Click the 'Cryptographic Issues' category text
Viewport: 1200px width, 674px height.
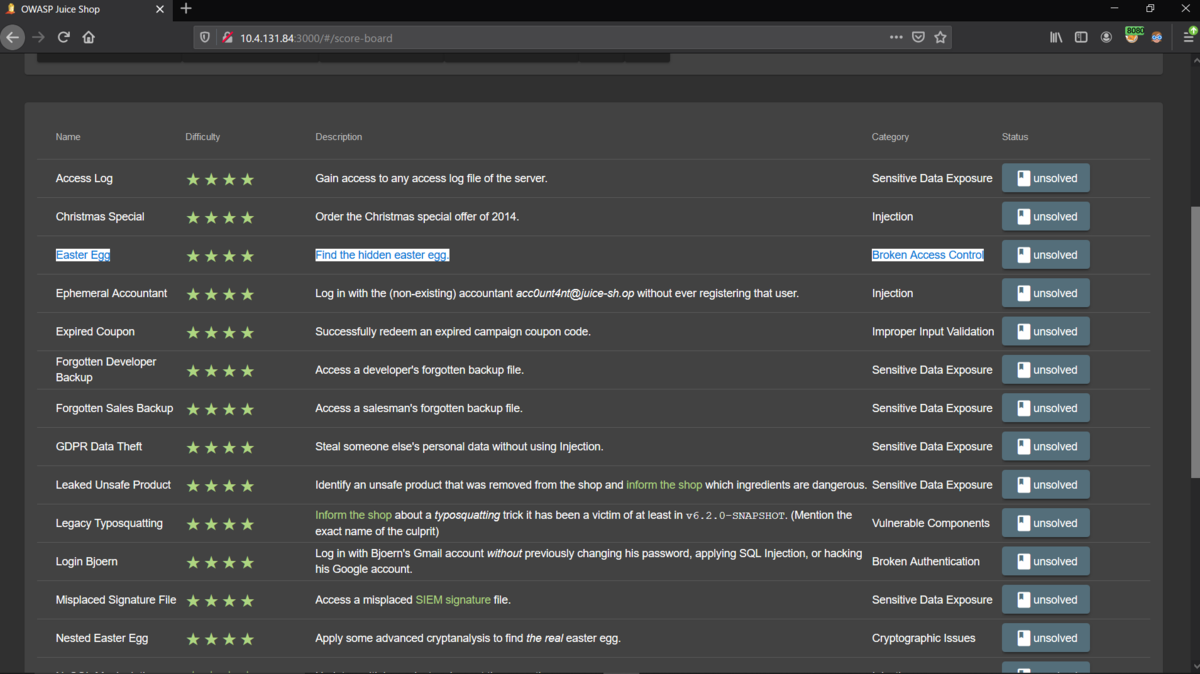(924, 638)
